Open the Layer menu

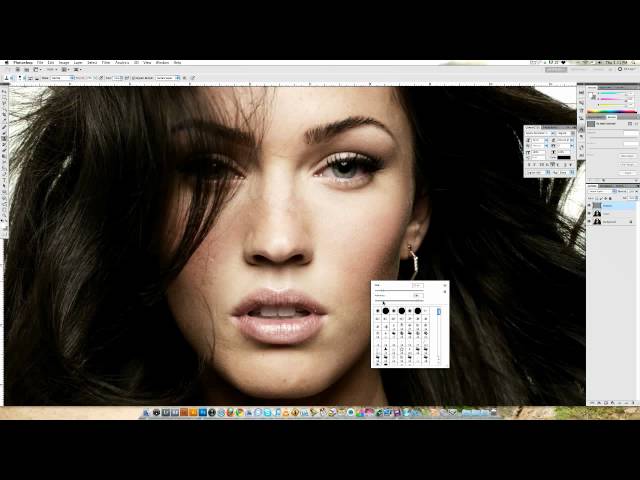click(x=78, y=62)
